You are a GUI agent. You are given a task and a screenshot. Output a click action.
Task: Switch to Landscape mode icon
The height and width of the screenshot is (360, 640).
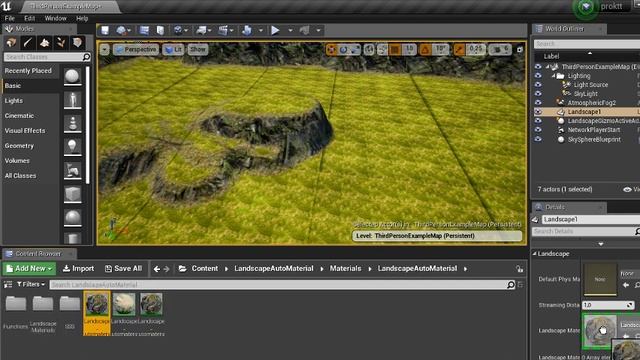point(44,42)
